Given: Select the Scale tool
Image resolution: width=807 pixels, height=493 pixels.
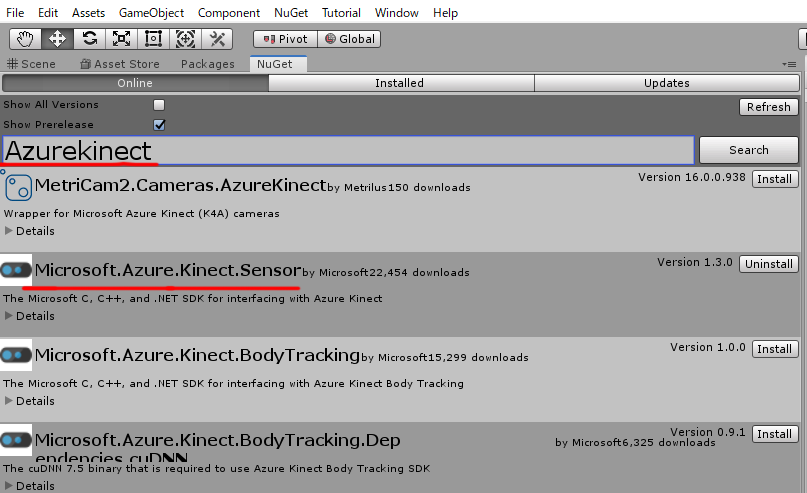Looking at the screenshot, I should (x=121, y=39).
